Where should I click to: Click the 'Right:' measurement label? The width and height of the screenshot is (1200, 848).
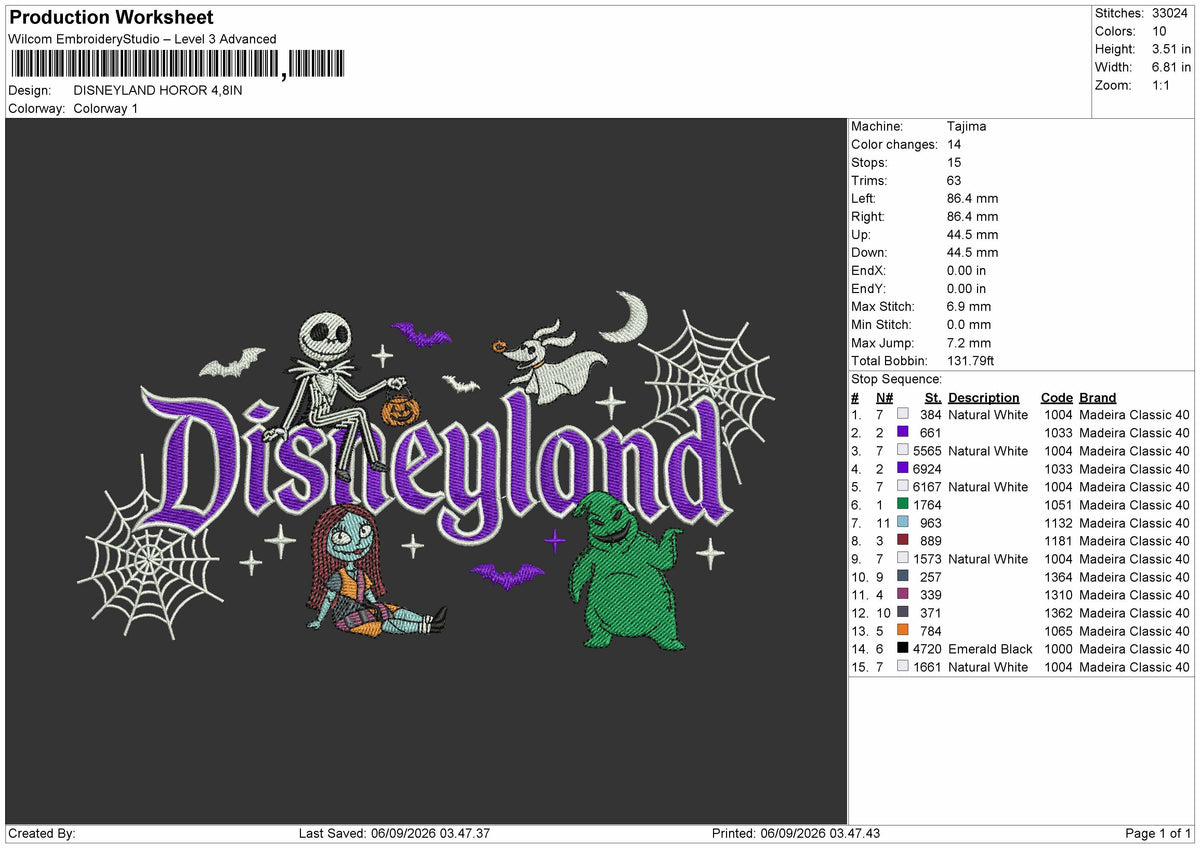click(x=867, y=217)
